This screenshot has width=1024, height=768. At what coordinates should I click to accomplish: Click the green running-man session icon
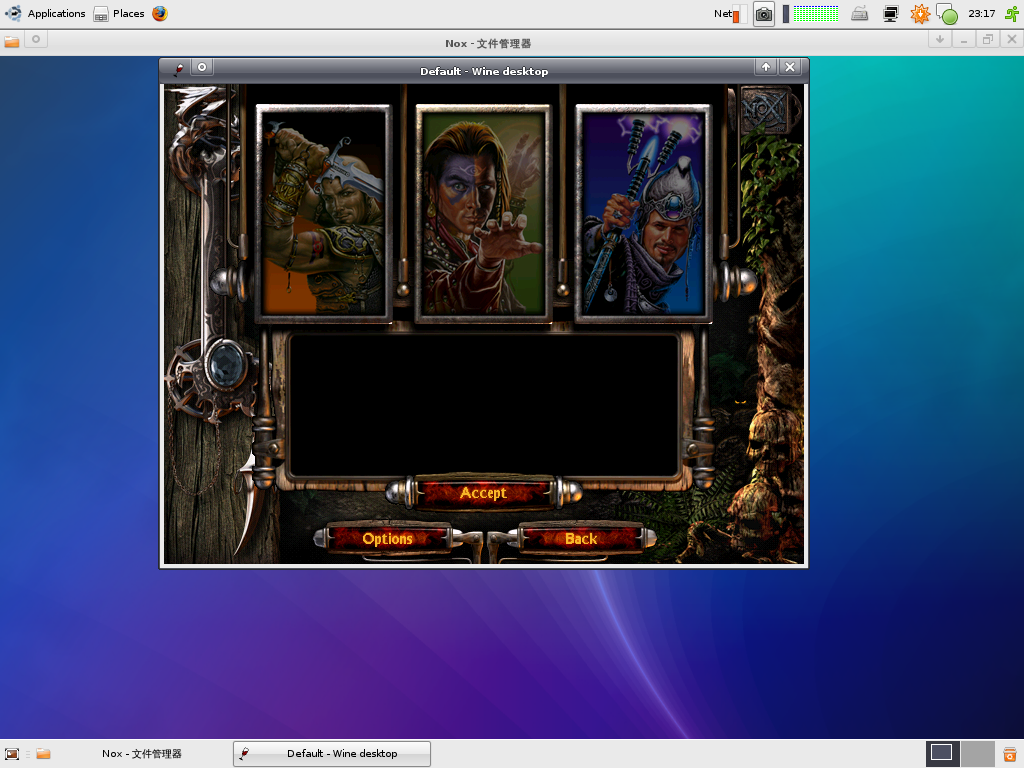[1012, 14]
